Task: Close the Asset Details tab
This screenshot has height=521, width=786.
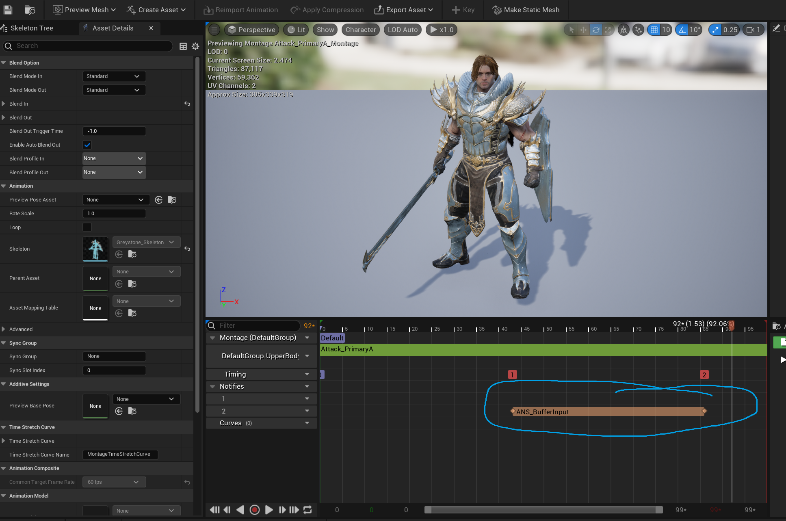Action: tap(151, 28)
